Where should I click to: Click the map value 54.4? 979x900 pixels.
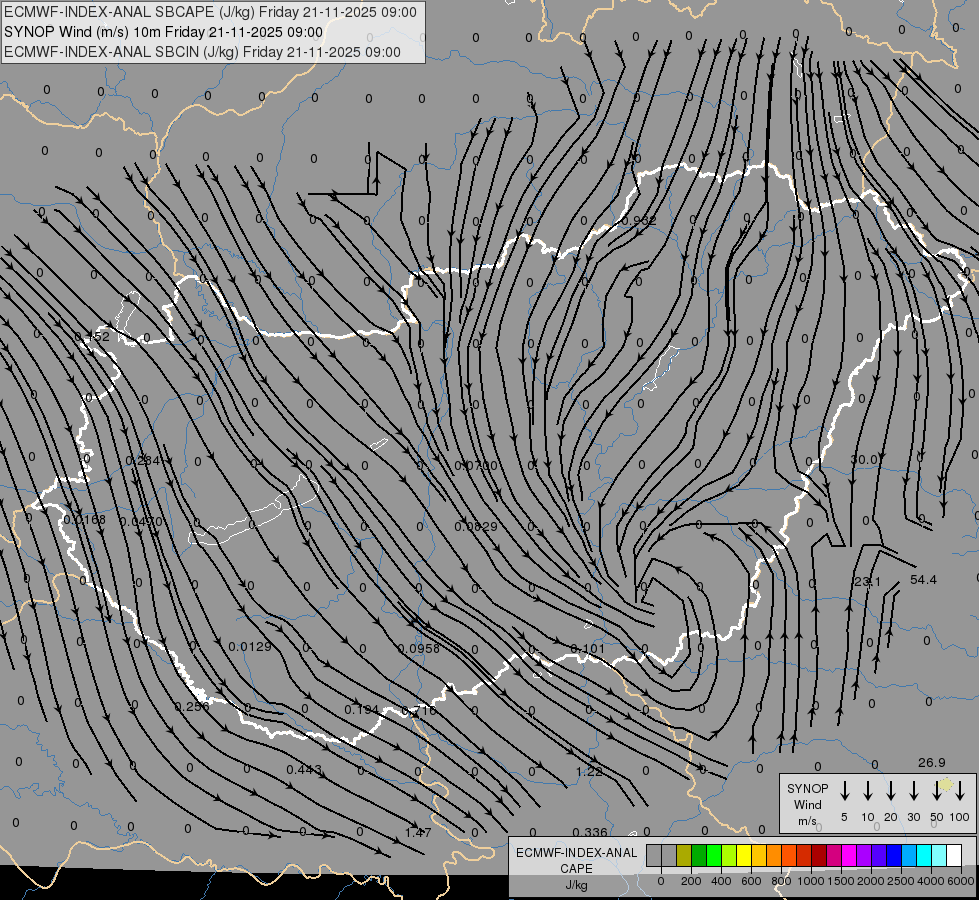point(923,580)
